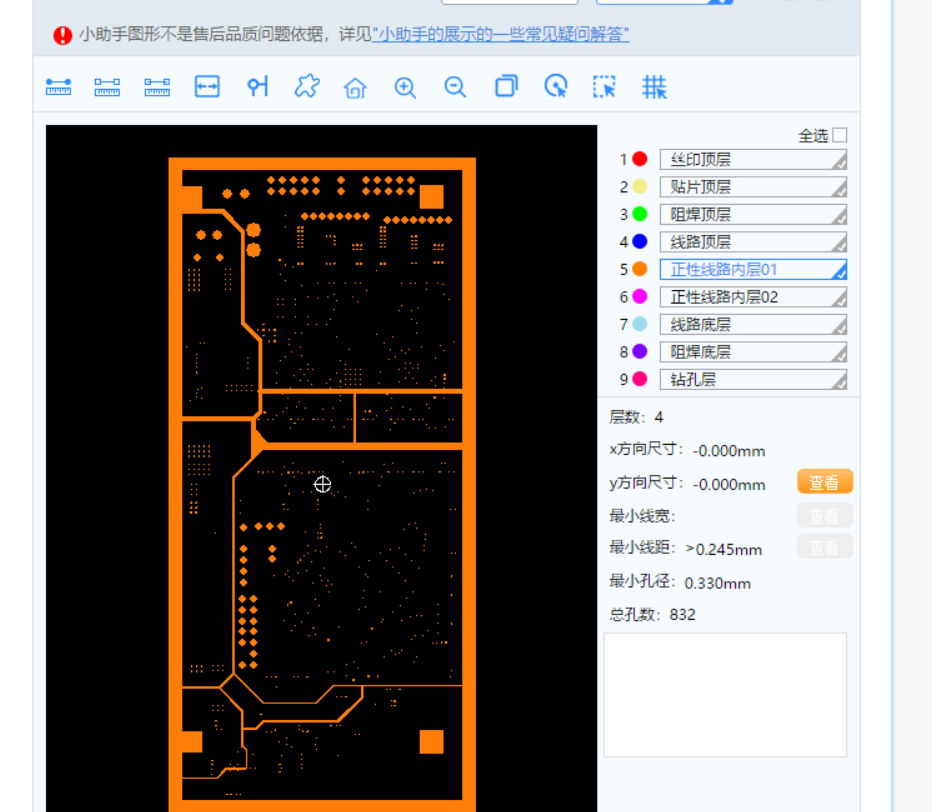The width and height of the screenshot is (932, 812).
Task: Toggle the 丝印顶层 layer
Action: [x=753, y=159]
